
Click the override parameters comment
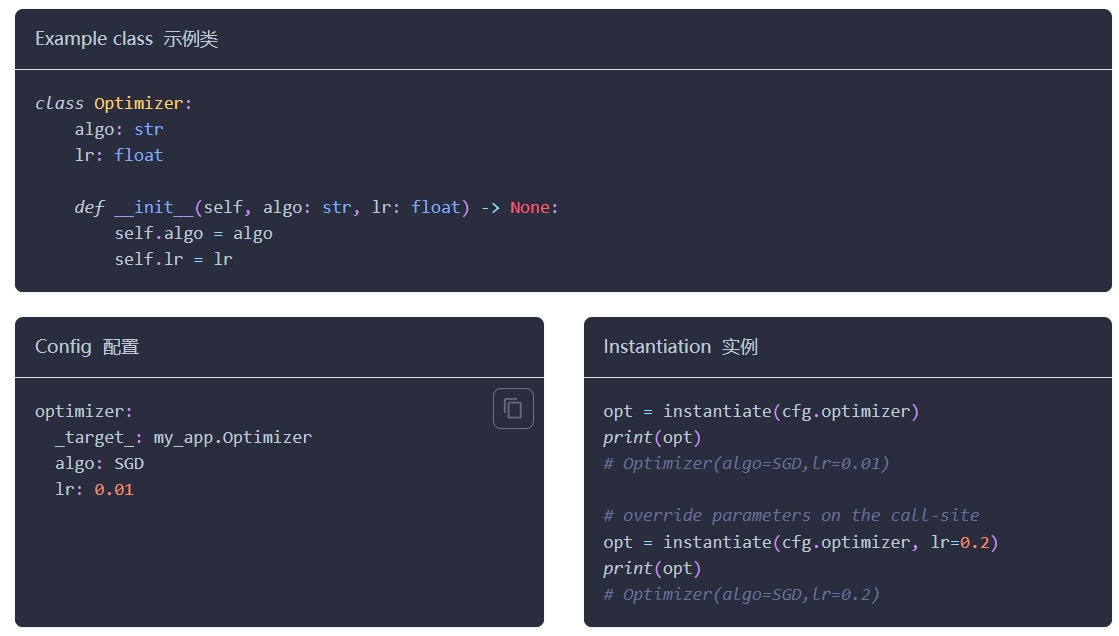point(791,515)
